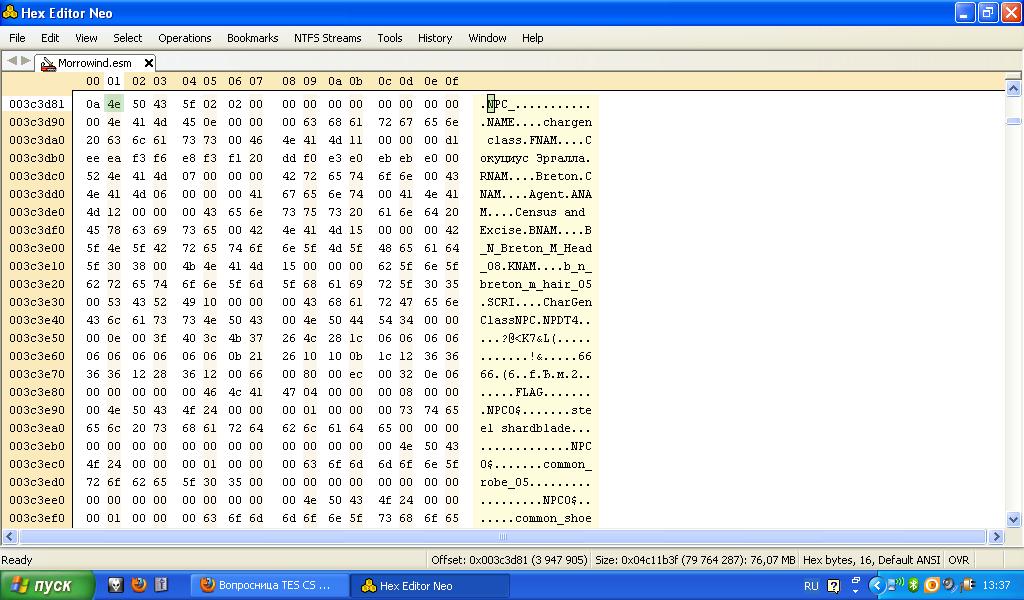Click the skull icon in quick launch
This screenshot has height=600, width=1024.
point(116,585)
